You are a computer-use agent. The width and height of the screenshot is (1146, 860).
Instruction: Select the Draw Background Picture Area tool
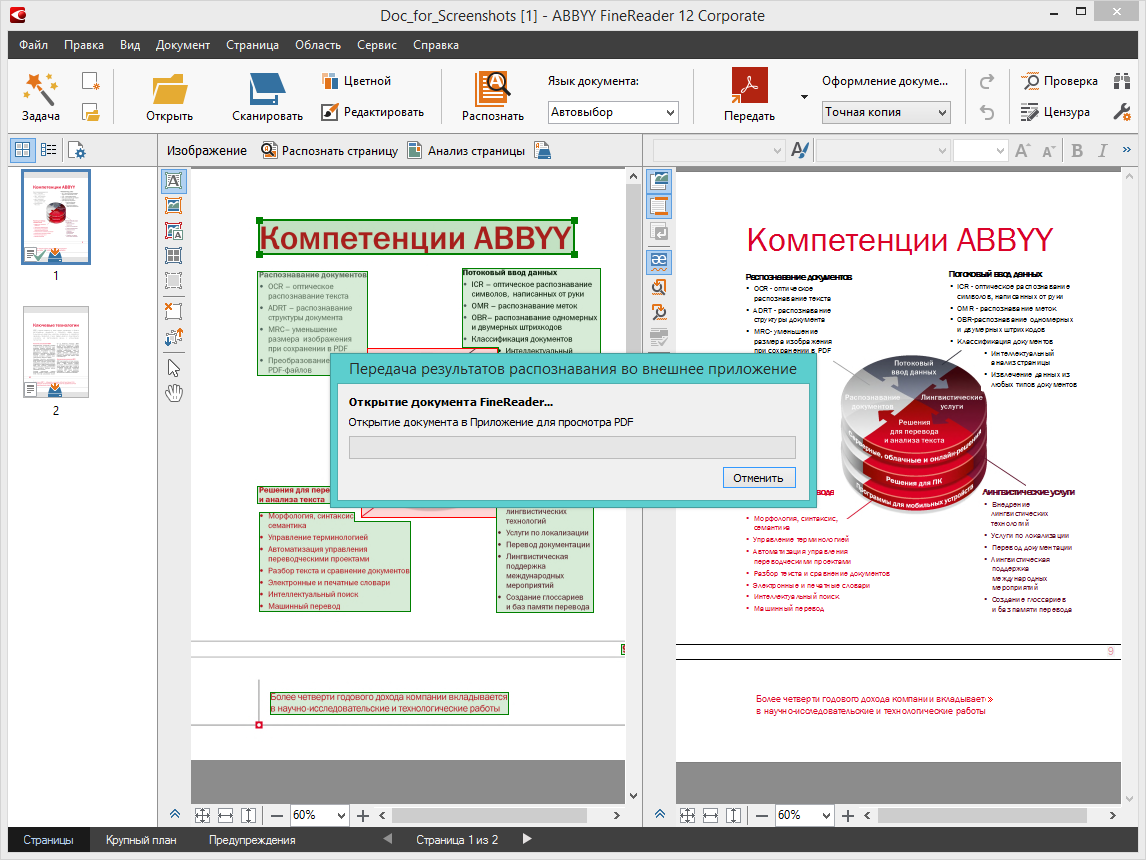[174, 231]
